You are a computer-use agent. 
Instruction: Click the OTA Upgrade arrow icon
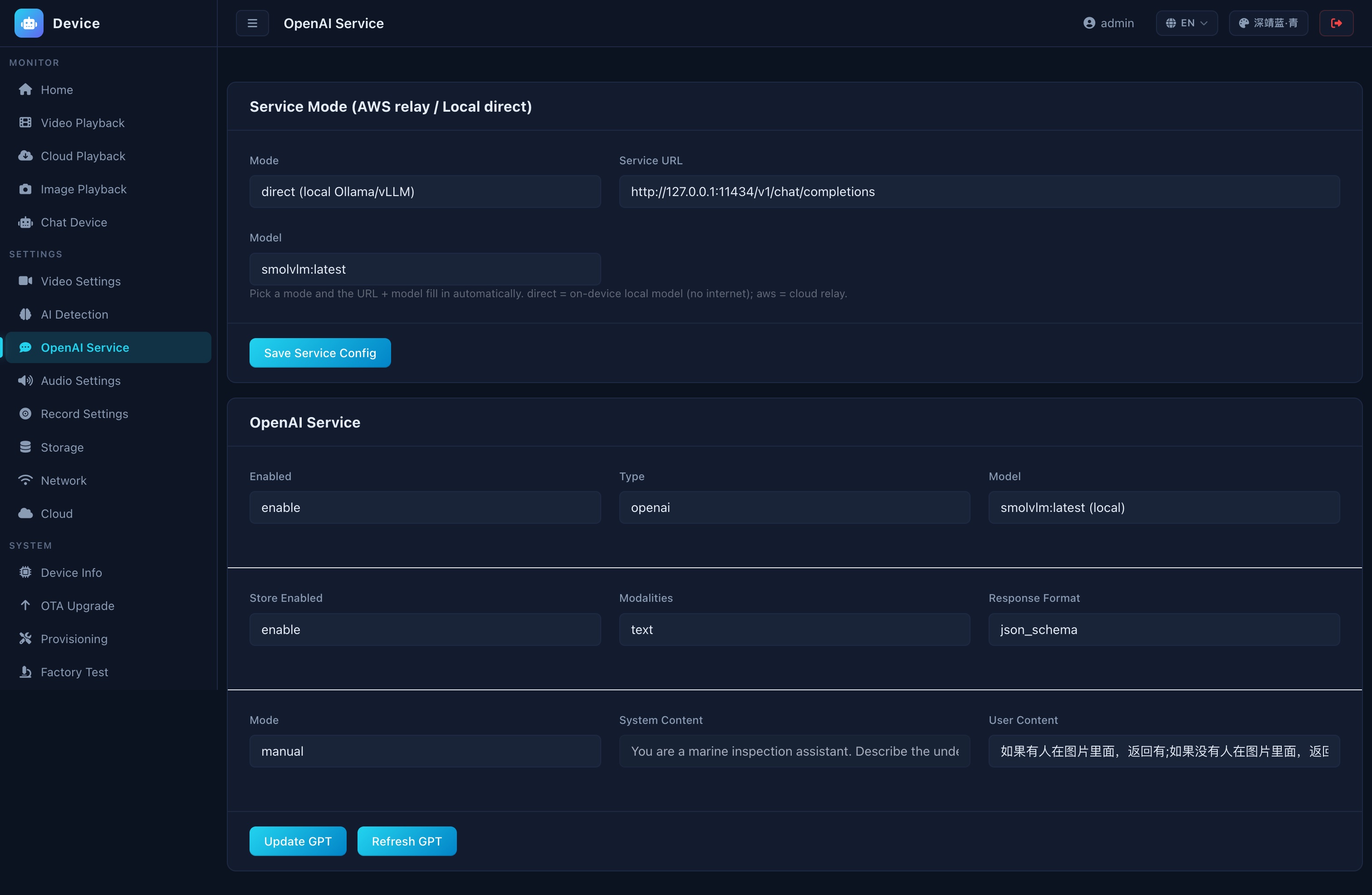(x=25, y=605)
